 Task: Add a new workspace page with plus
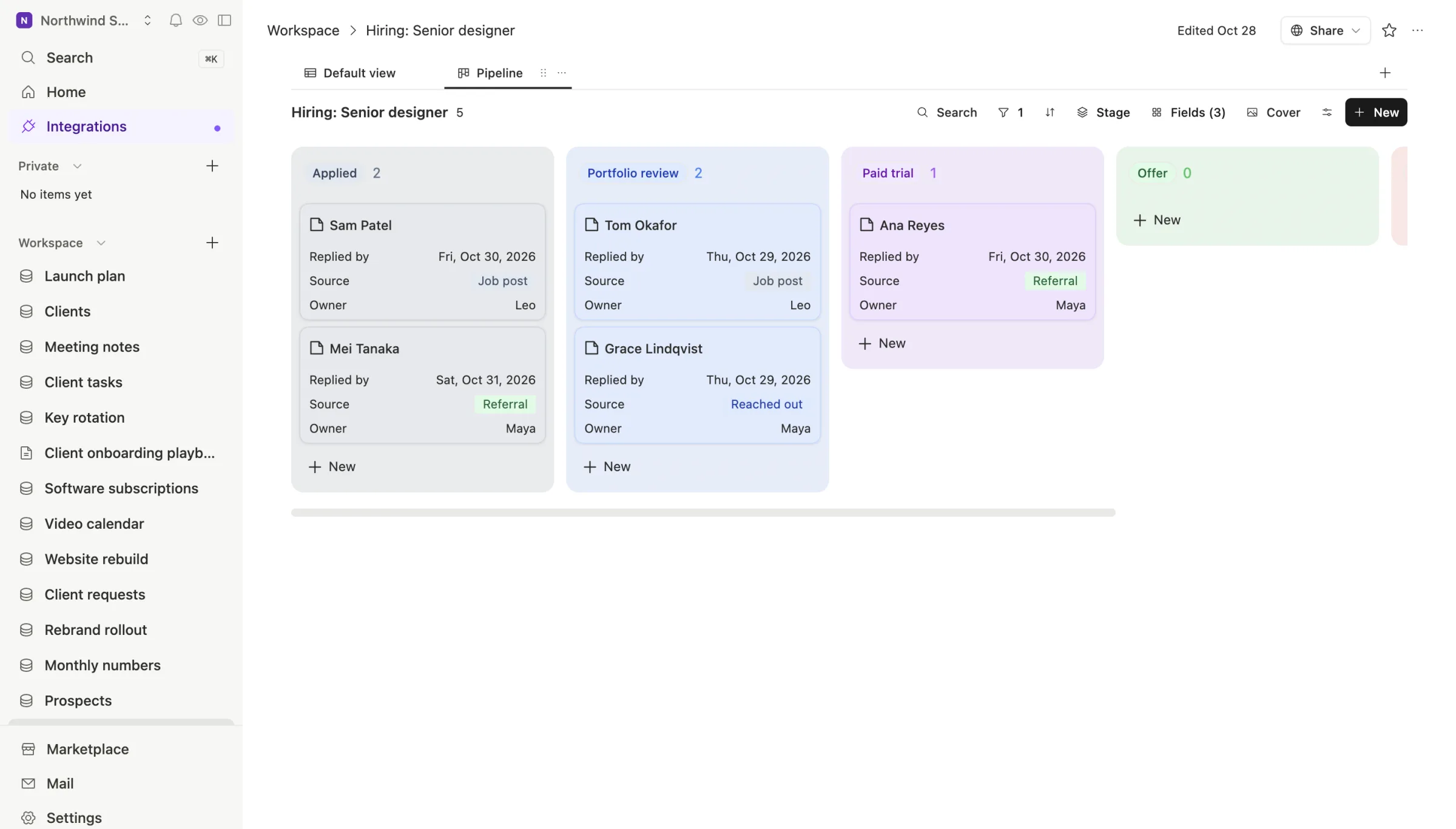pos(212,243)
